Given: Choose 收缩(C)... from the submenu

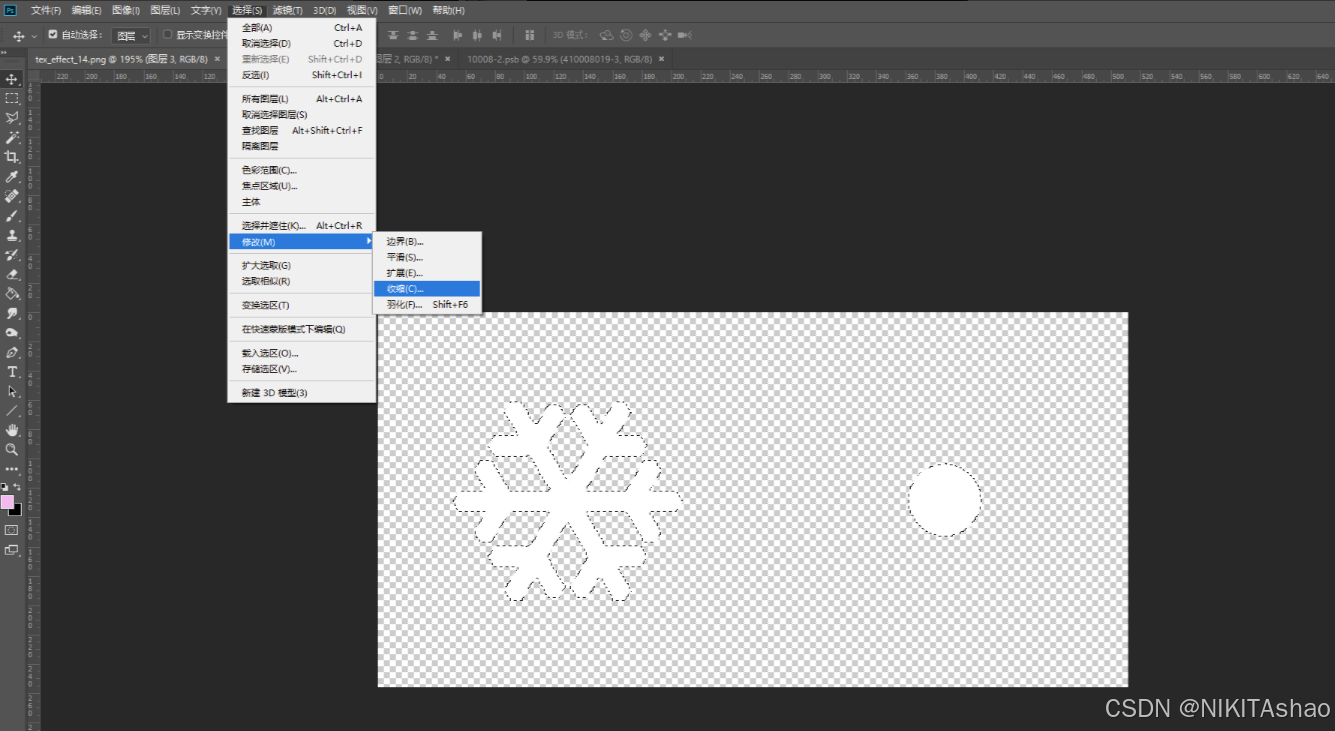Looking at the screenshot, I should point(427,288).
